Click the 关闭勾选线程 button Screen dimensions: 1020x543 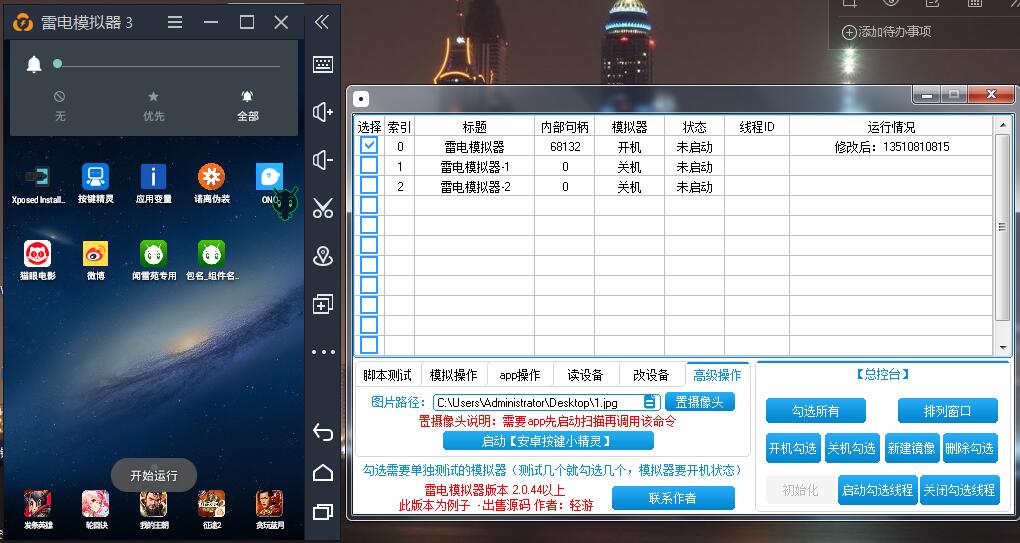click(x=960, y=490)
